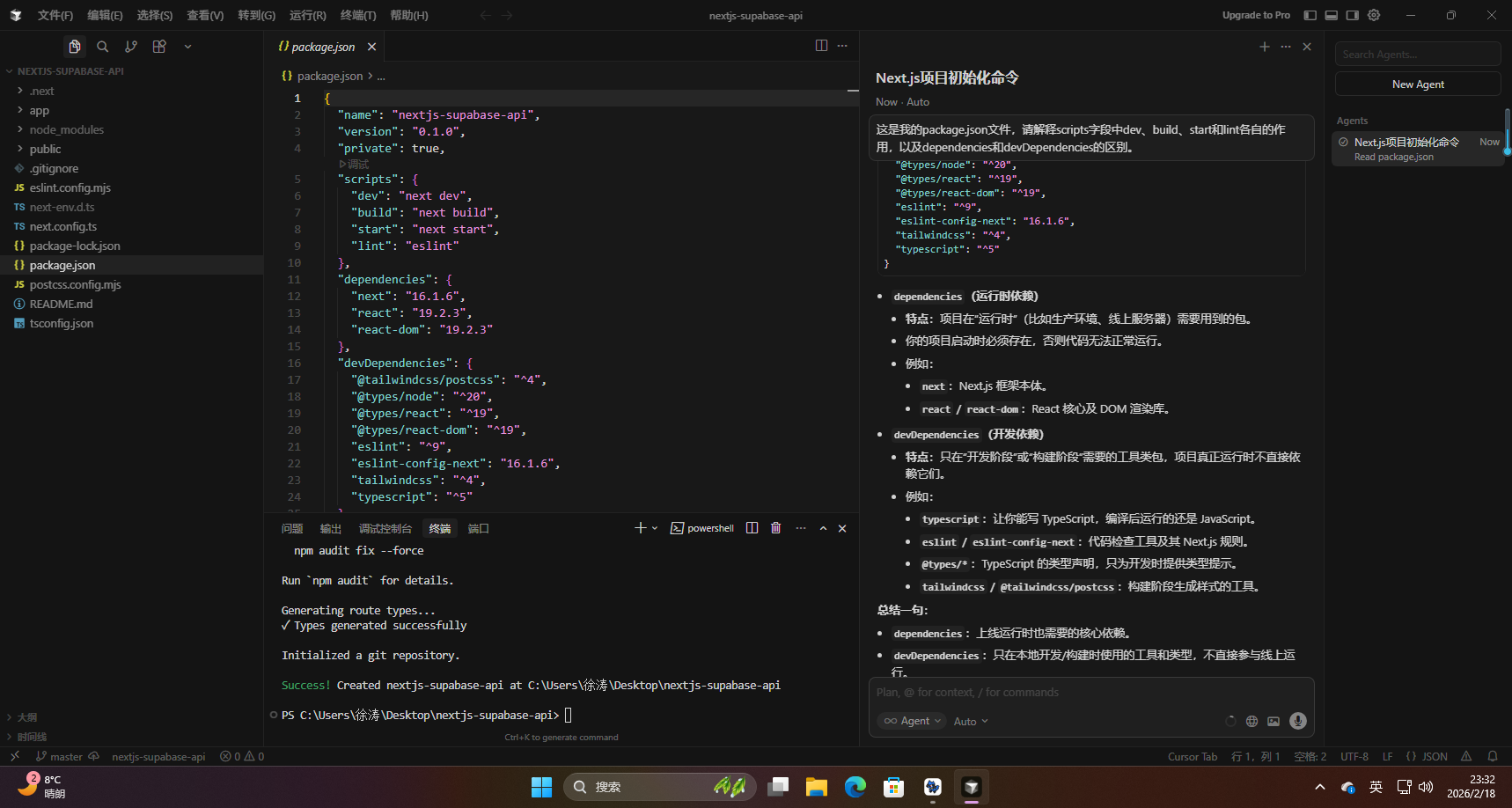
Task: Open notifications bell in status bar
Action: tap(1493, 756)
